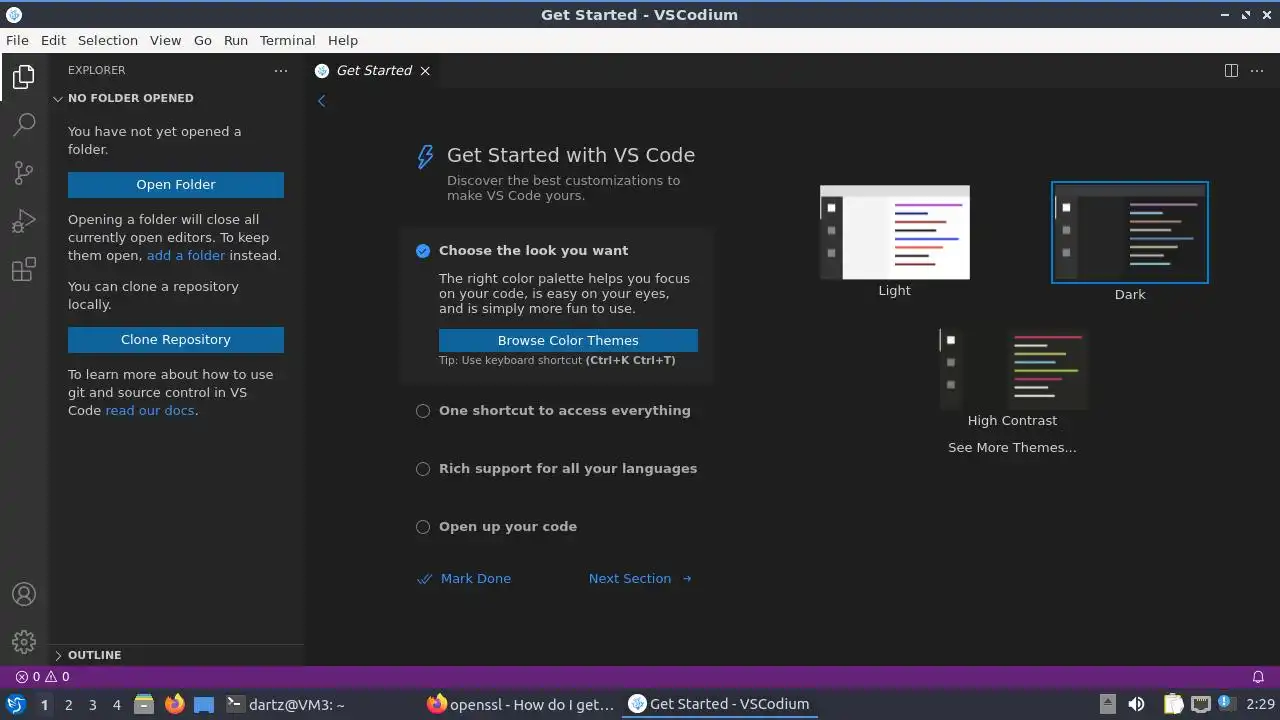Image resolution: width=1280 pixels, height=720 pixels.
Task: Open the Go menu
Action: pos(203,41)
